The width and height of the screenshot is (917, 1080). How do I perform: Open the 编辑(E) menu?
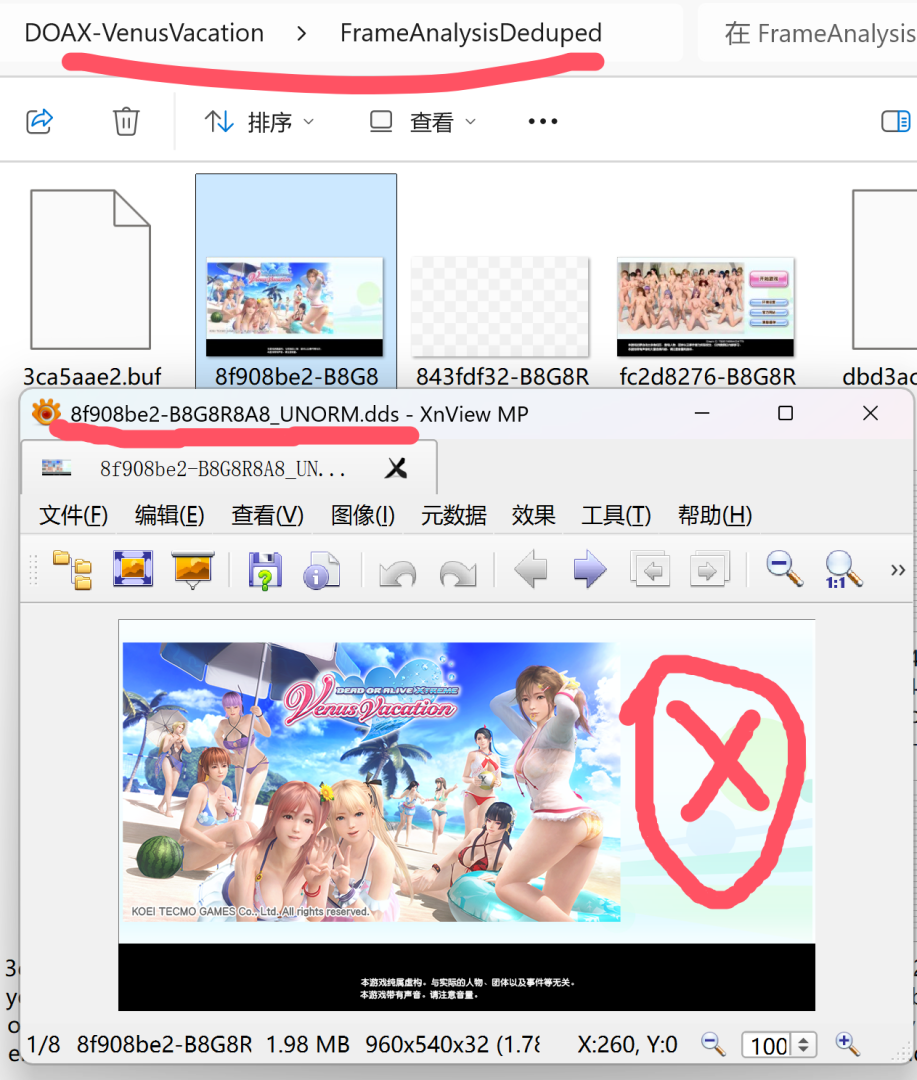(169, 515)
